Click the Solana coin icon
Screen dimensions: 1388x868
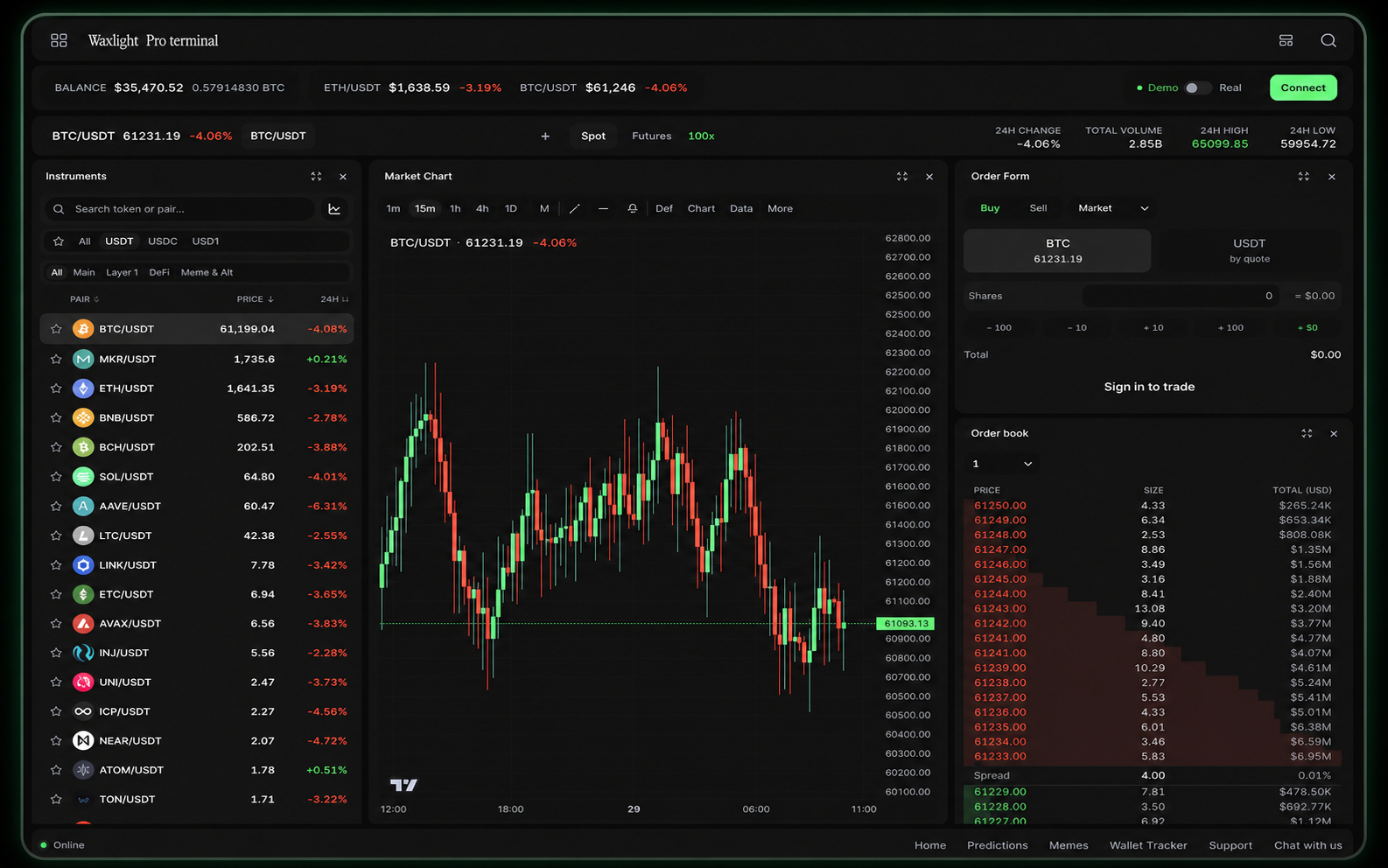[x=83, y=477]
